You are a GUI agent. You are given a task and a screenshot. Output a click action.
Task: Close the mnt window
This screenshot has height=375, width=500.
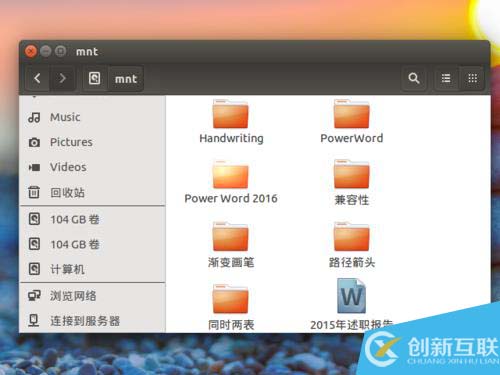point(30,51)
